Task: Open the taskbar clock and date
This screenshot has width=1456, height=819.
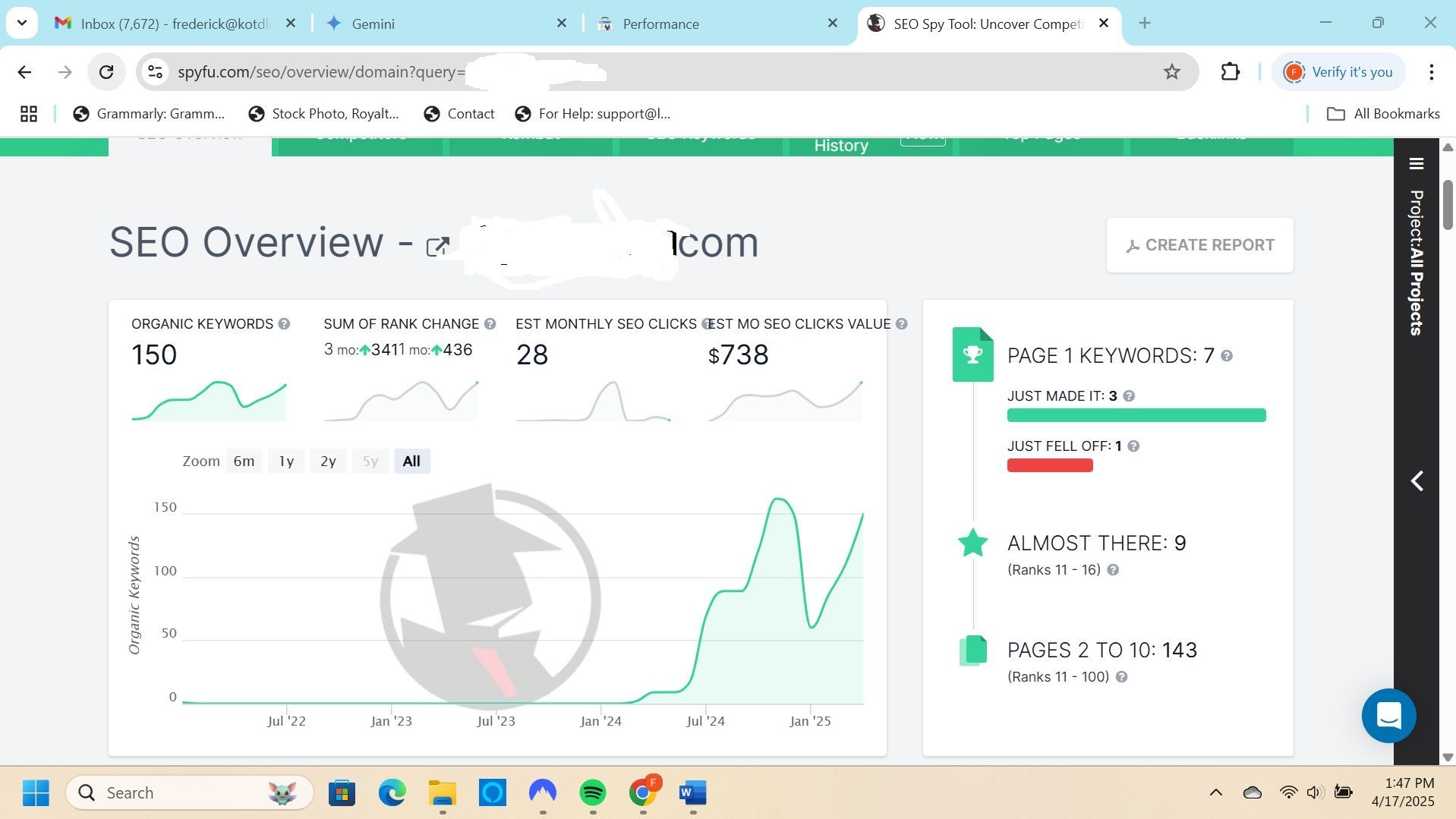Action: coord(1403,792)
